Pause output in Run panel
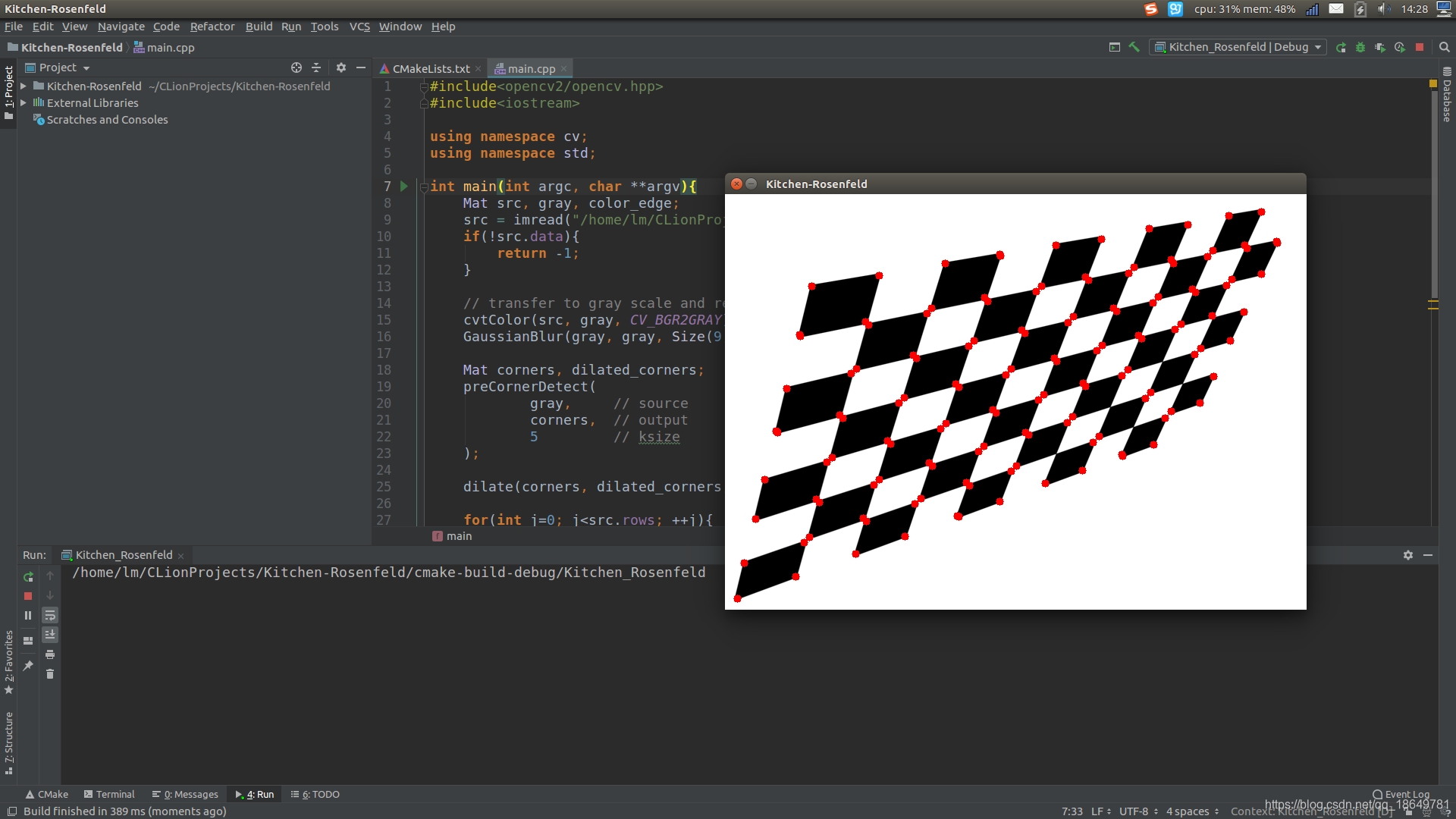1456x819 pixels. tap(28, 616)
